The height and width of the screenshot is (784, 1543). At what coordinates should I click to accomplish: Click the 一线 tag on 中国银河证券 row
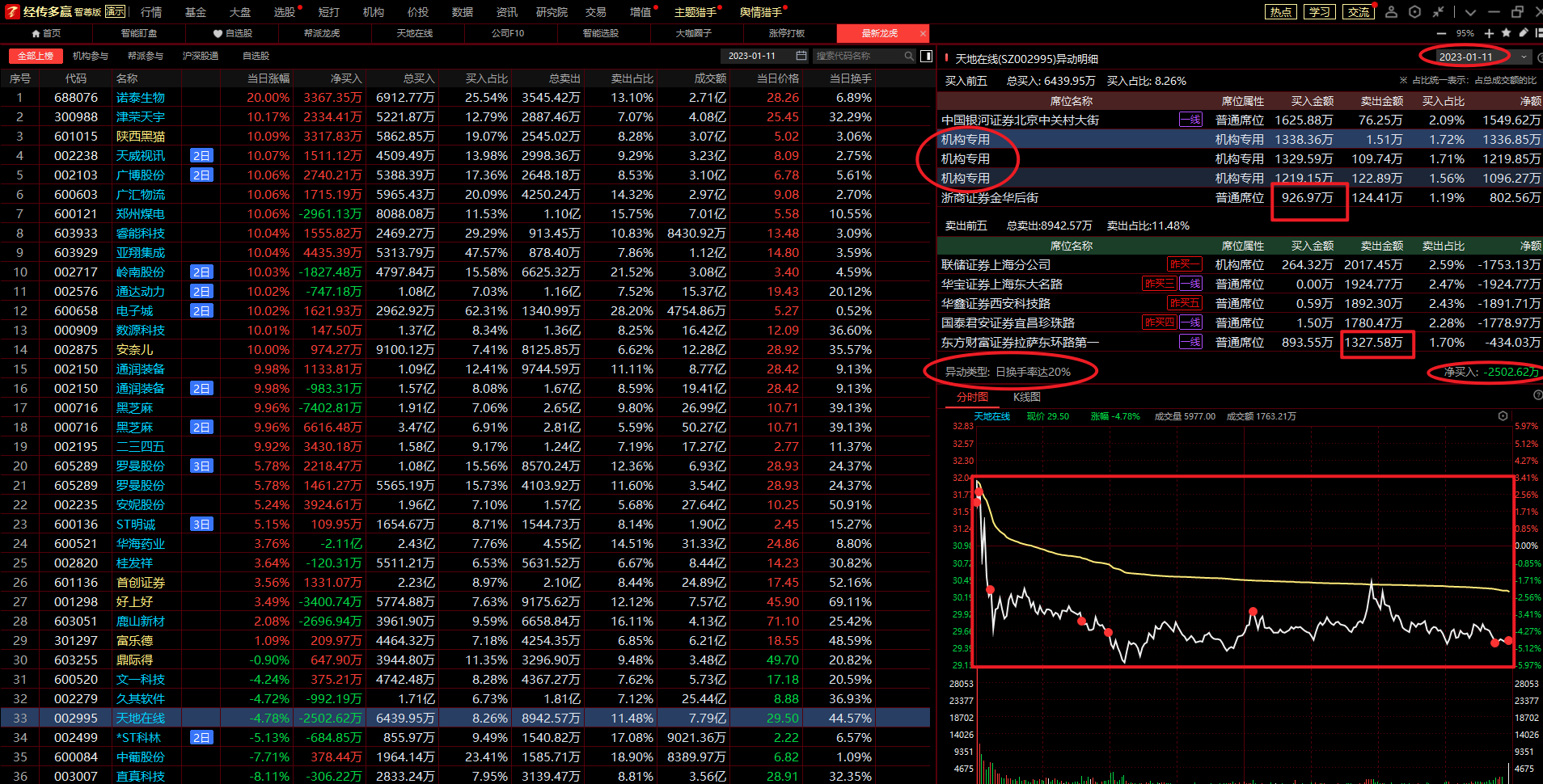1190,120
